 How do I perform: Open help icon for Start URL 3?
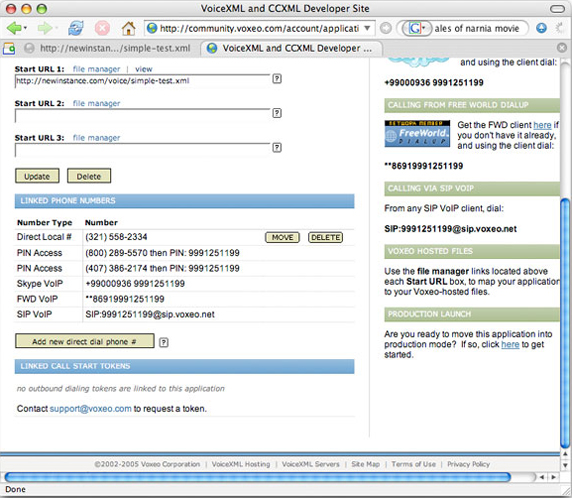tap(277, 147)
